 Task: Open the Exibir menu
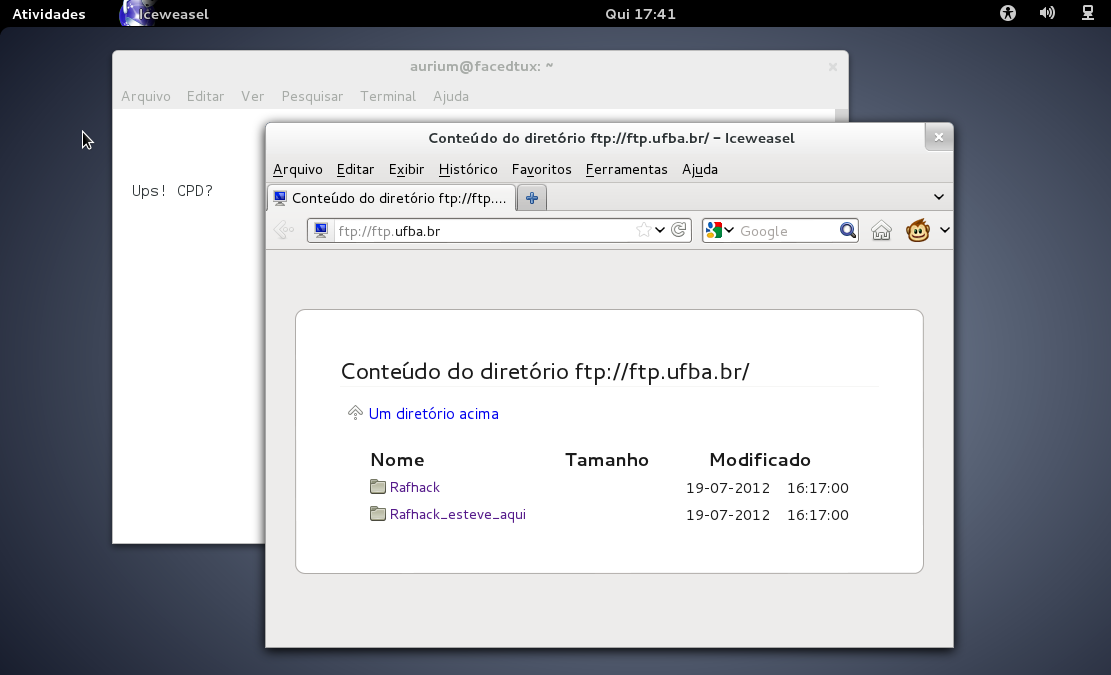tap(406, 169)
